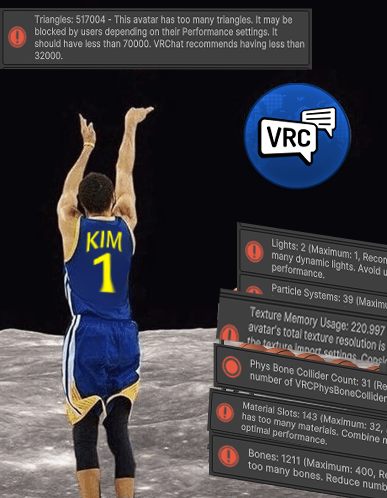Click the error icon beside Bones: 1211

tap(228, 456)
